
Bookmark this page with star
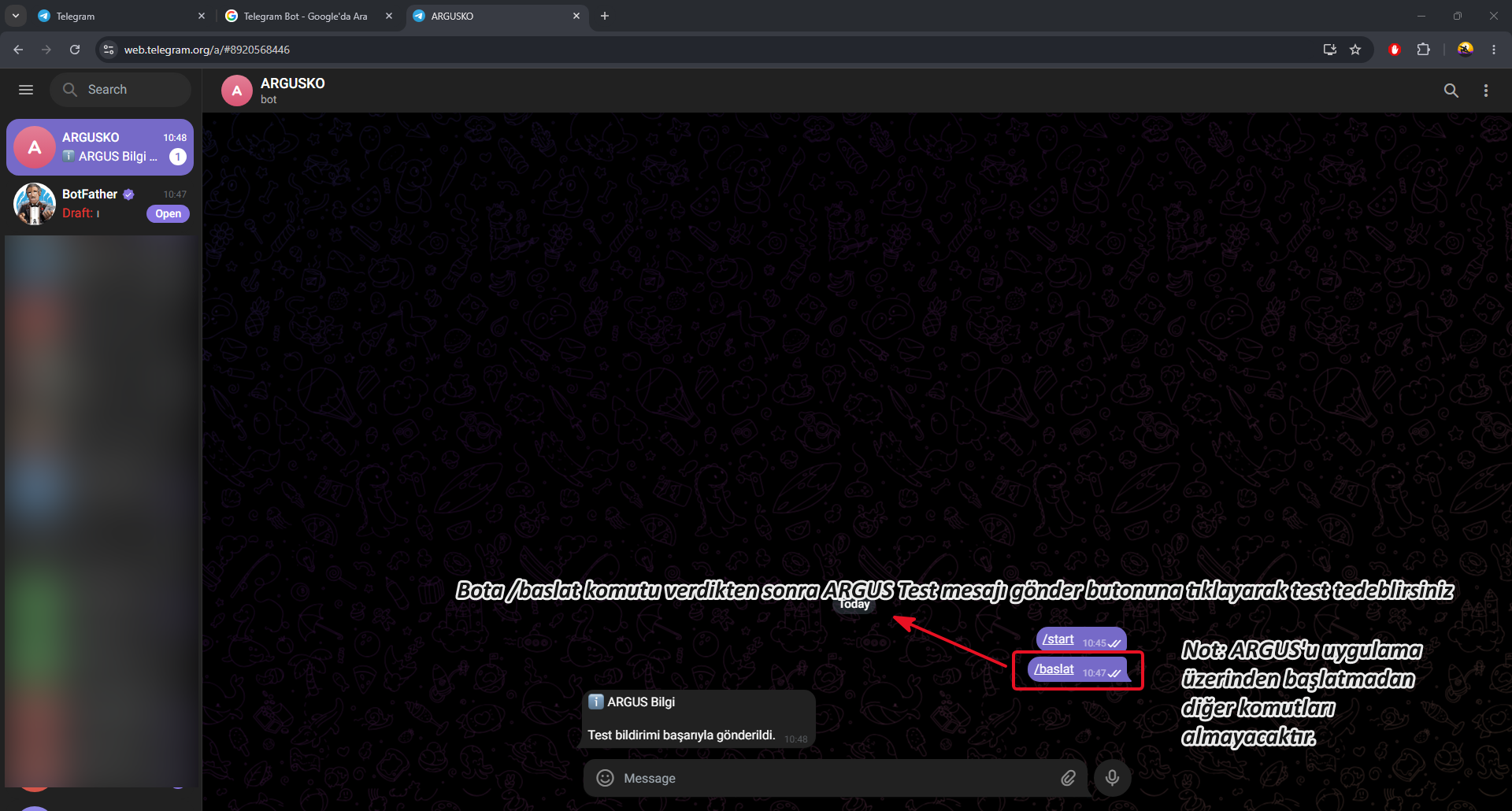click(1355, 50)
